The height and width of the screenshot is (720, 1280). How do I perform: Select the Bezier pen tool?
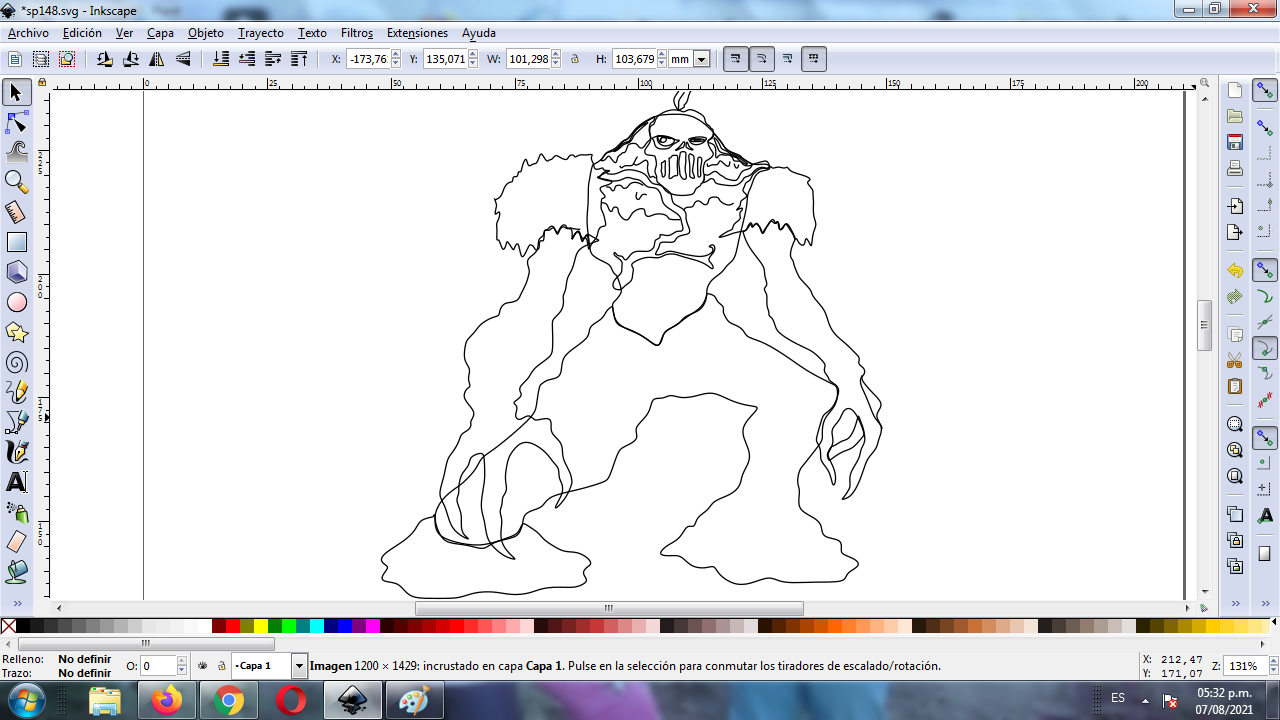click(16, 422)
